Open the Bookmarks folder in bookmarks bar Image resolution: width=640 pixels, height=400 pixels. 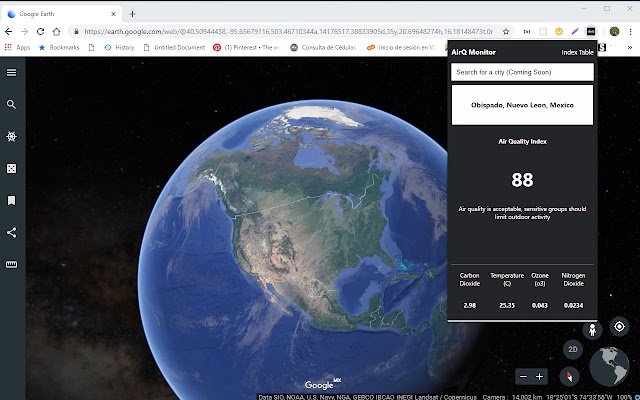point(59,47)
